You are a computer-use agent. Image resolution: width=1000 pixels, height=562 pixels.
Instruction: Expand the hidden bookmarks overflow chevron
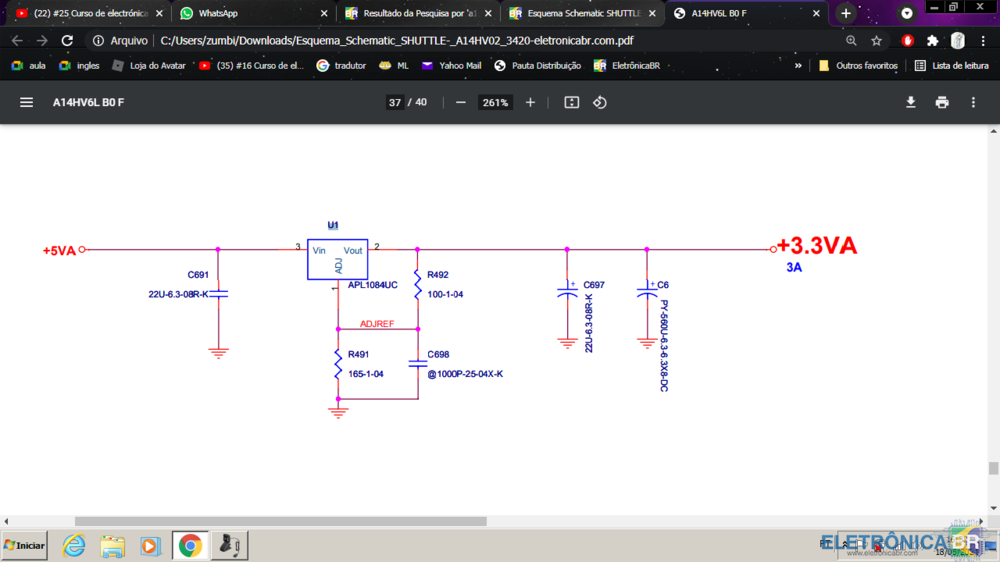coord(798,66)
